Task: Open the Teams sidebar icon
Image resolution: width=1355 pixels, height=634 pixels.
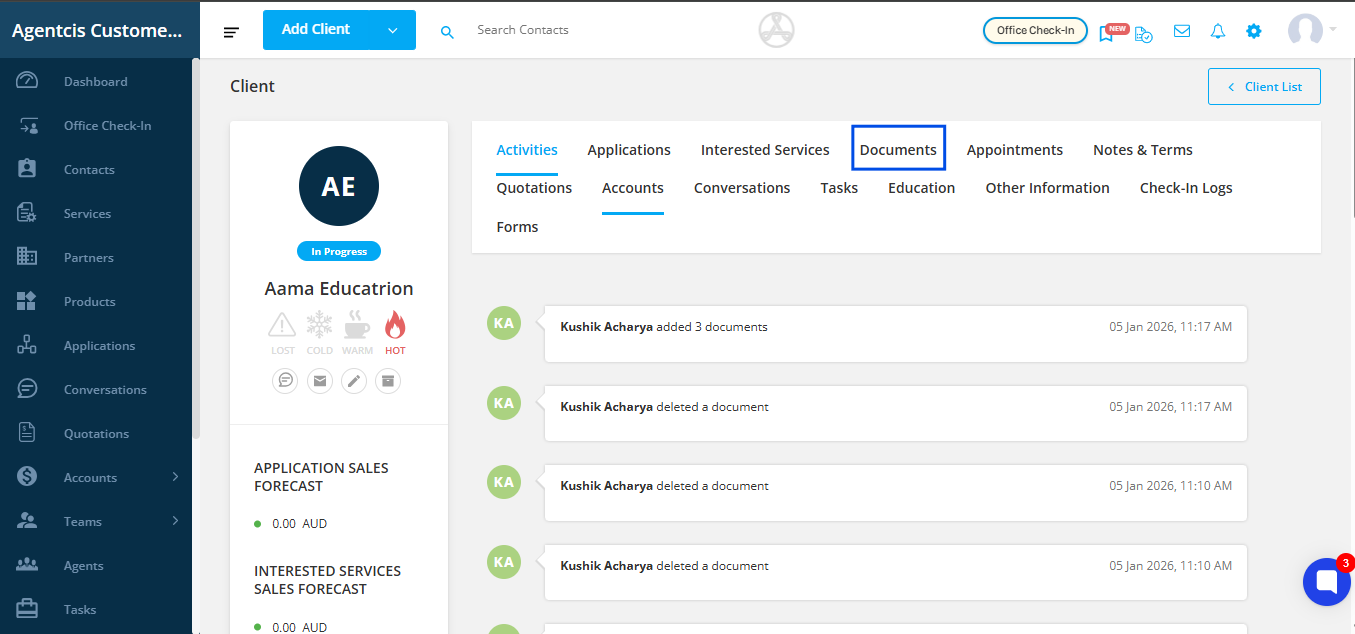Action: pyautogui.click(x=27, y=521)
